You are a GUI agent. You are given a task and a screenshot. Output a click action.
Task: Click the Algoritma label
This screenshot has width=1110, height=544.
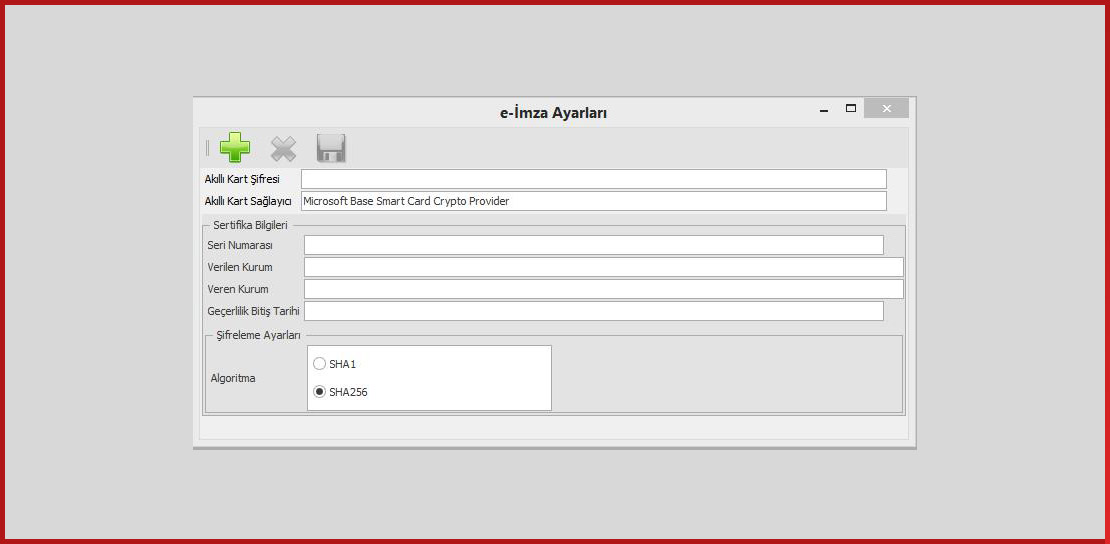[233, 378]
